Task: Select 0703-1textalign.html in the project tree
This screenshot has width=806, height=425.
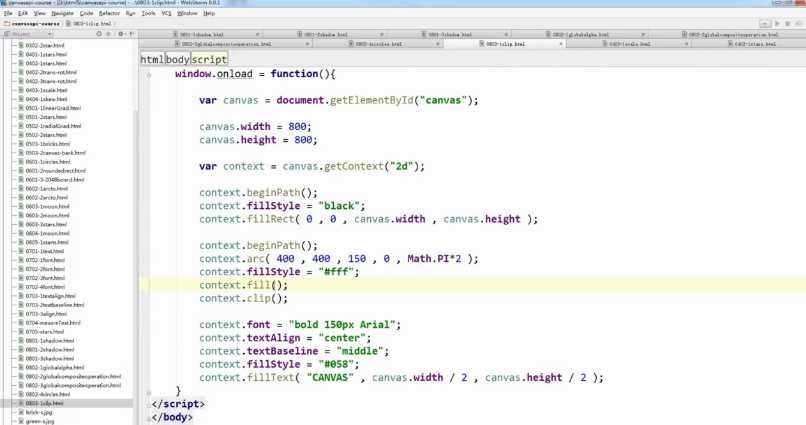Action: [x=50, y=296]
